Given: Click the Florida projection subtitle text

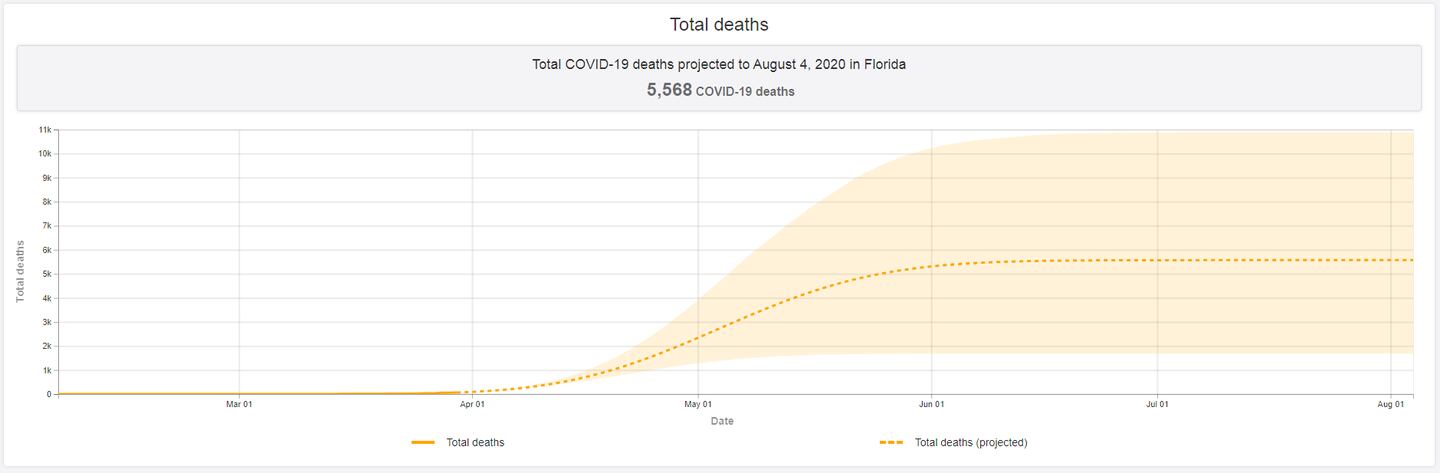Looking at the screenshot, I should point(719,64).
